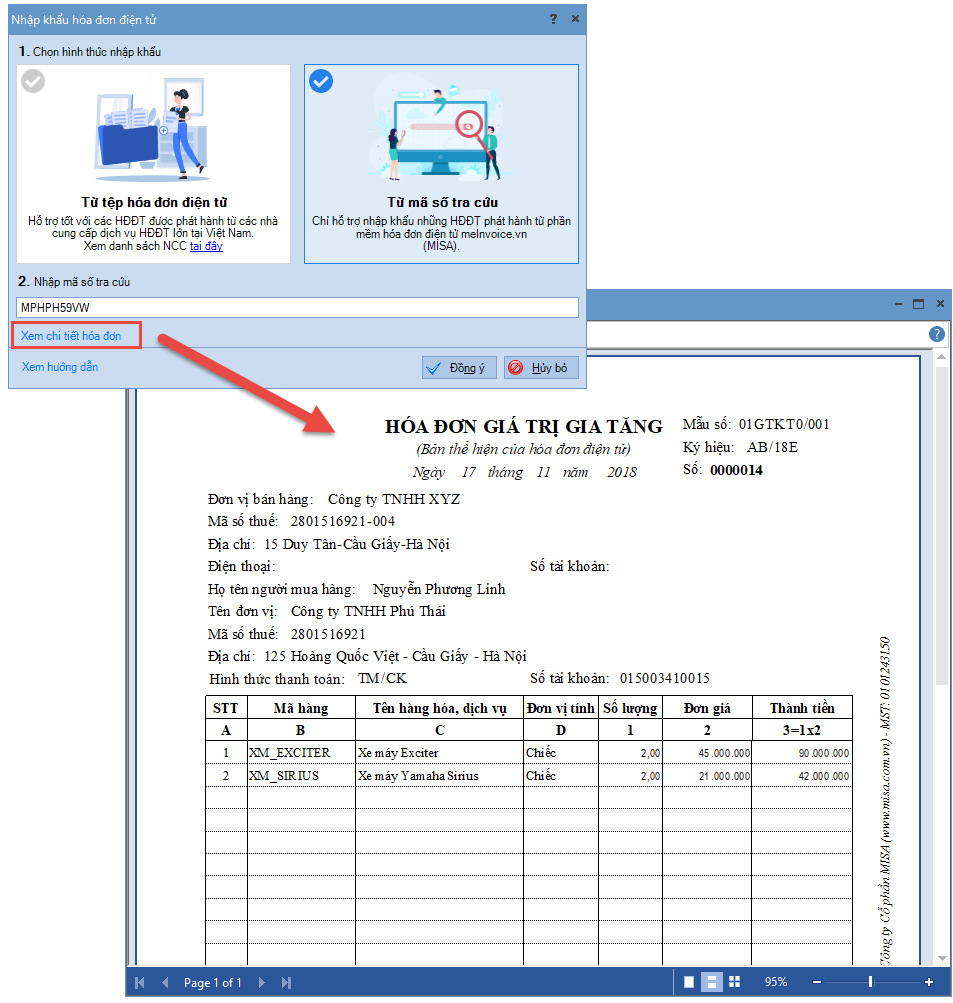This screenshot has height=1003, width=953.
Task: Open 'Xem chi tiết hóa đơn' link
Action: [x=71, y=336]
